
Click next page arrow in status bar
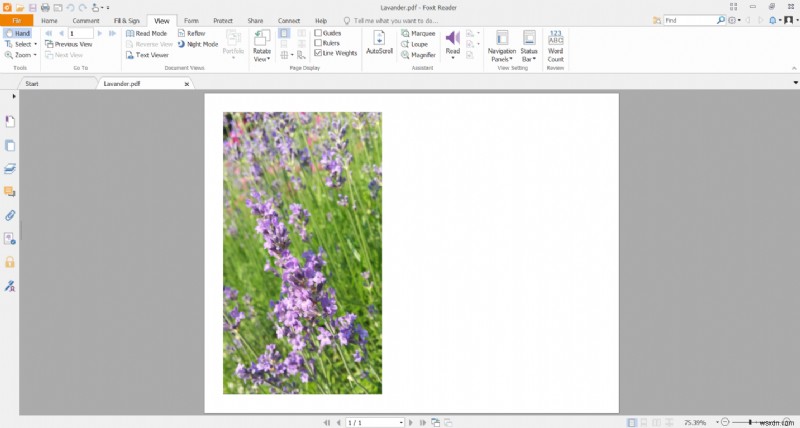click(411, 422)
